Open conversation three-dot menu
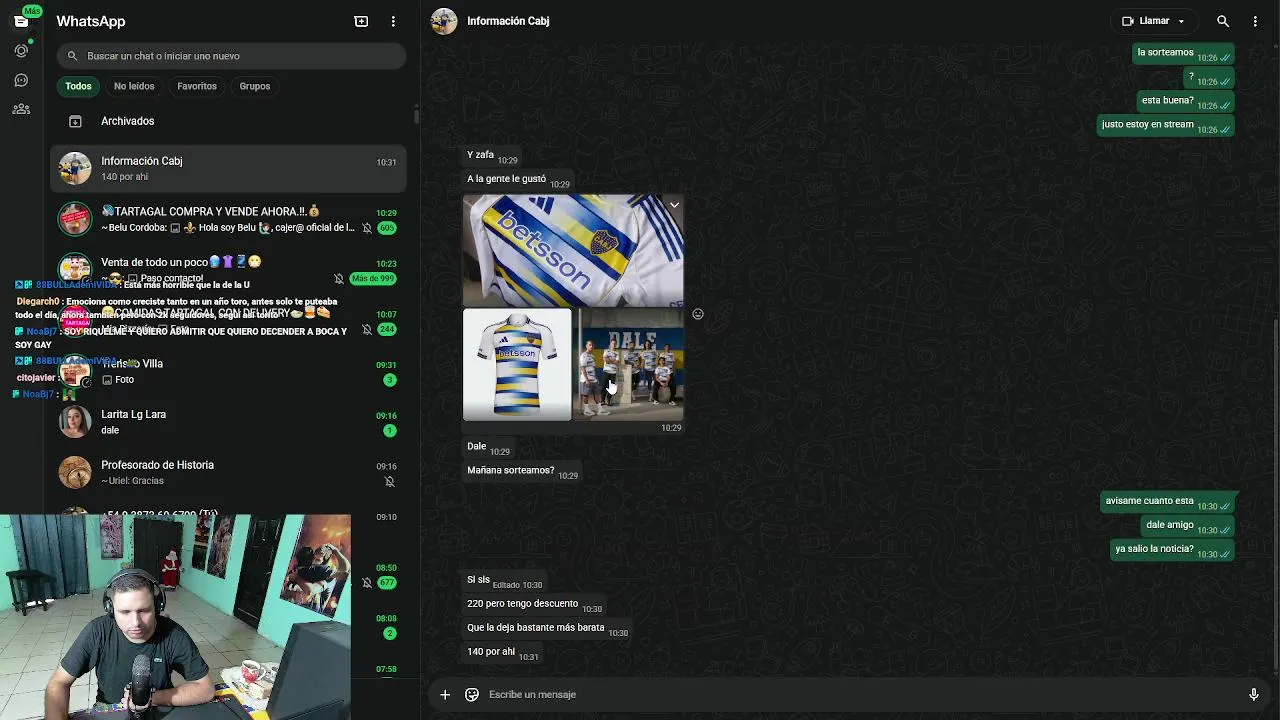 tap(1255, 21)
